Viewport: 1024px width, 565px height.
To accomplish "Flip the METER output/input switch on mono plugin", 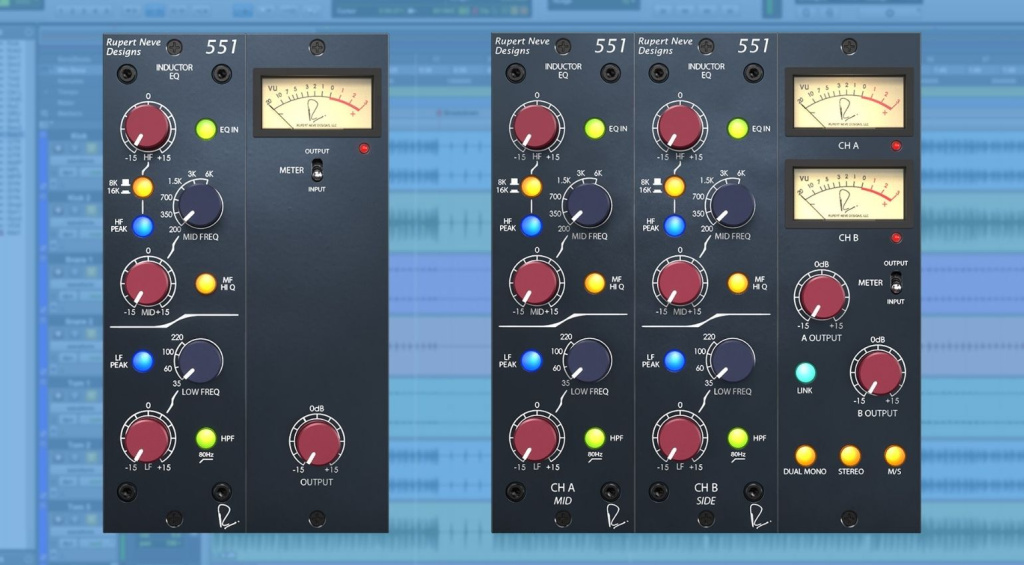I will click(317, 170).
